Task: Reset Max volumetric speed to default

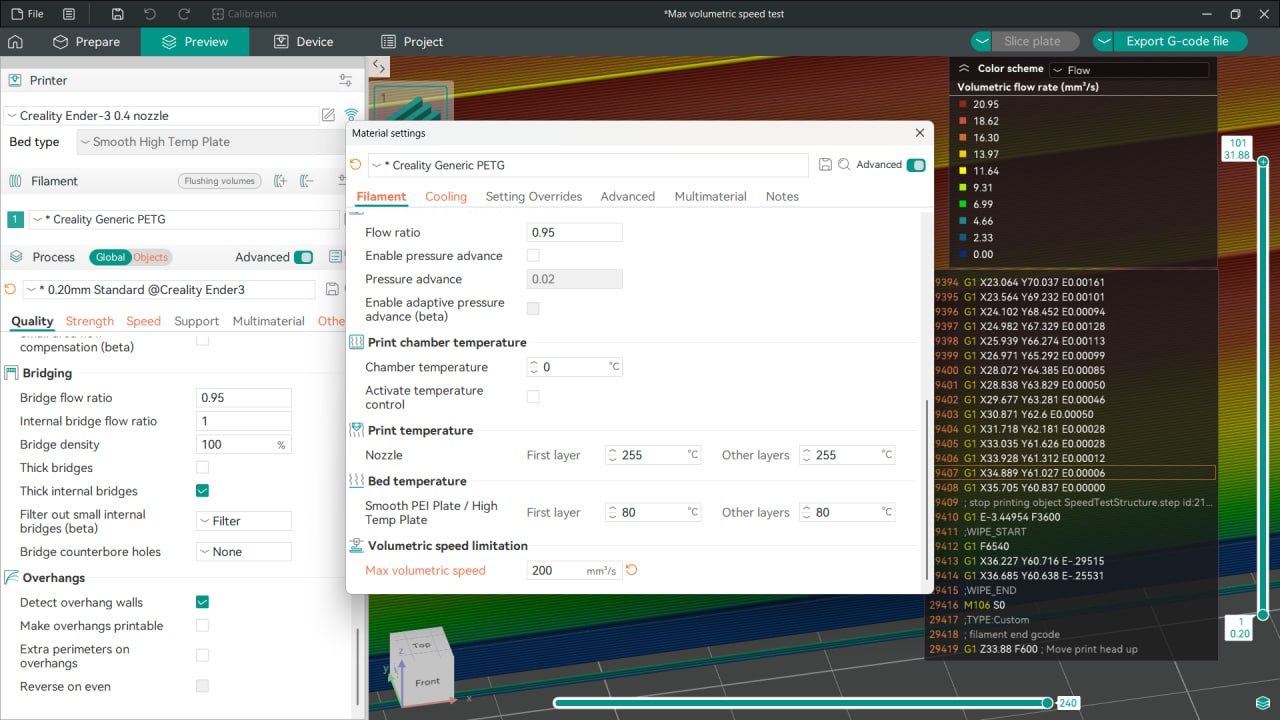Action: (631, 570)
